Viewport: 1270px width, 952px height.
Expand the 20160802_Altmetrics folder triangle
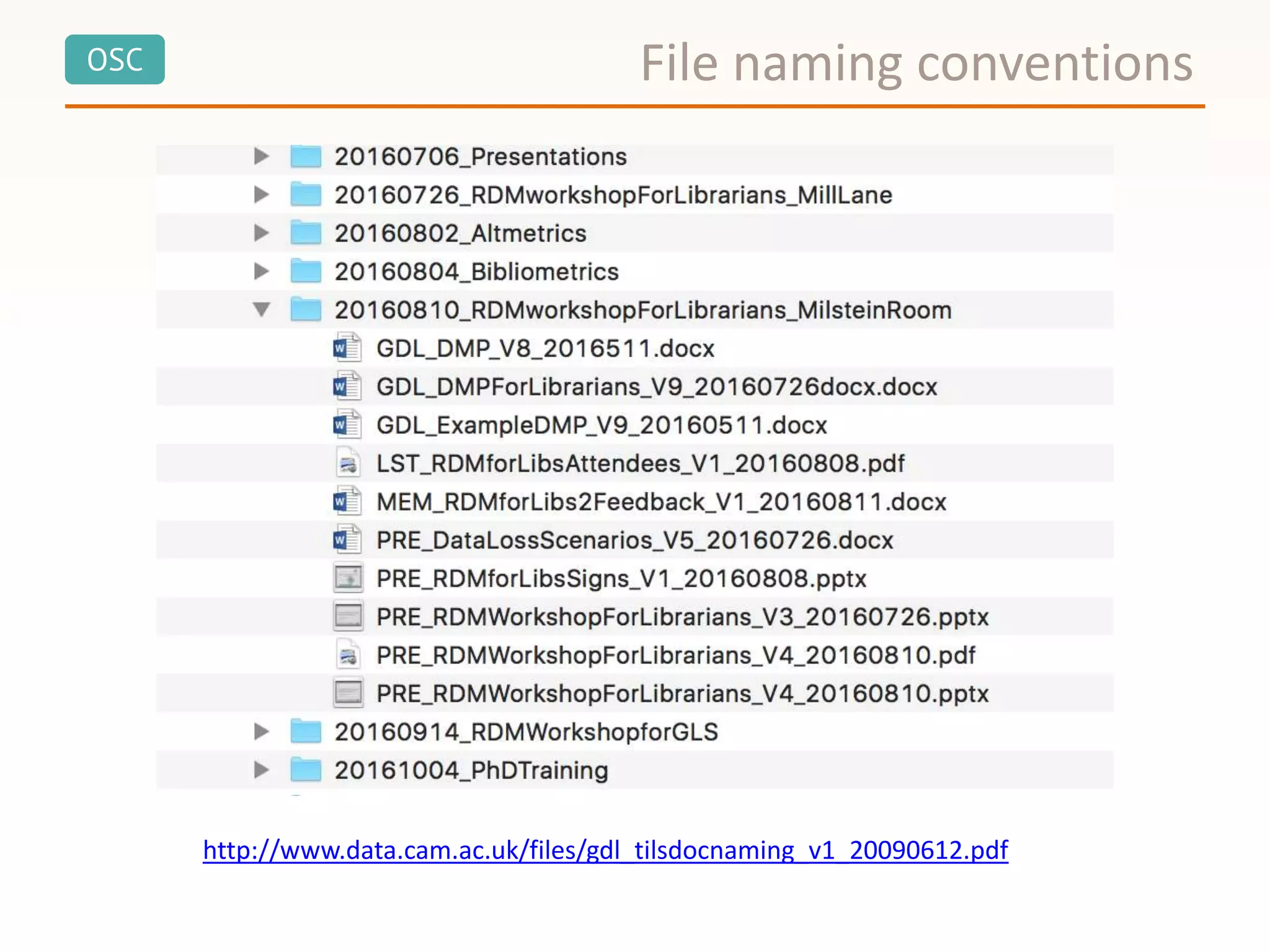(262, 233)
